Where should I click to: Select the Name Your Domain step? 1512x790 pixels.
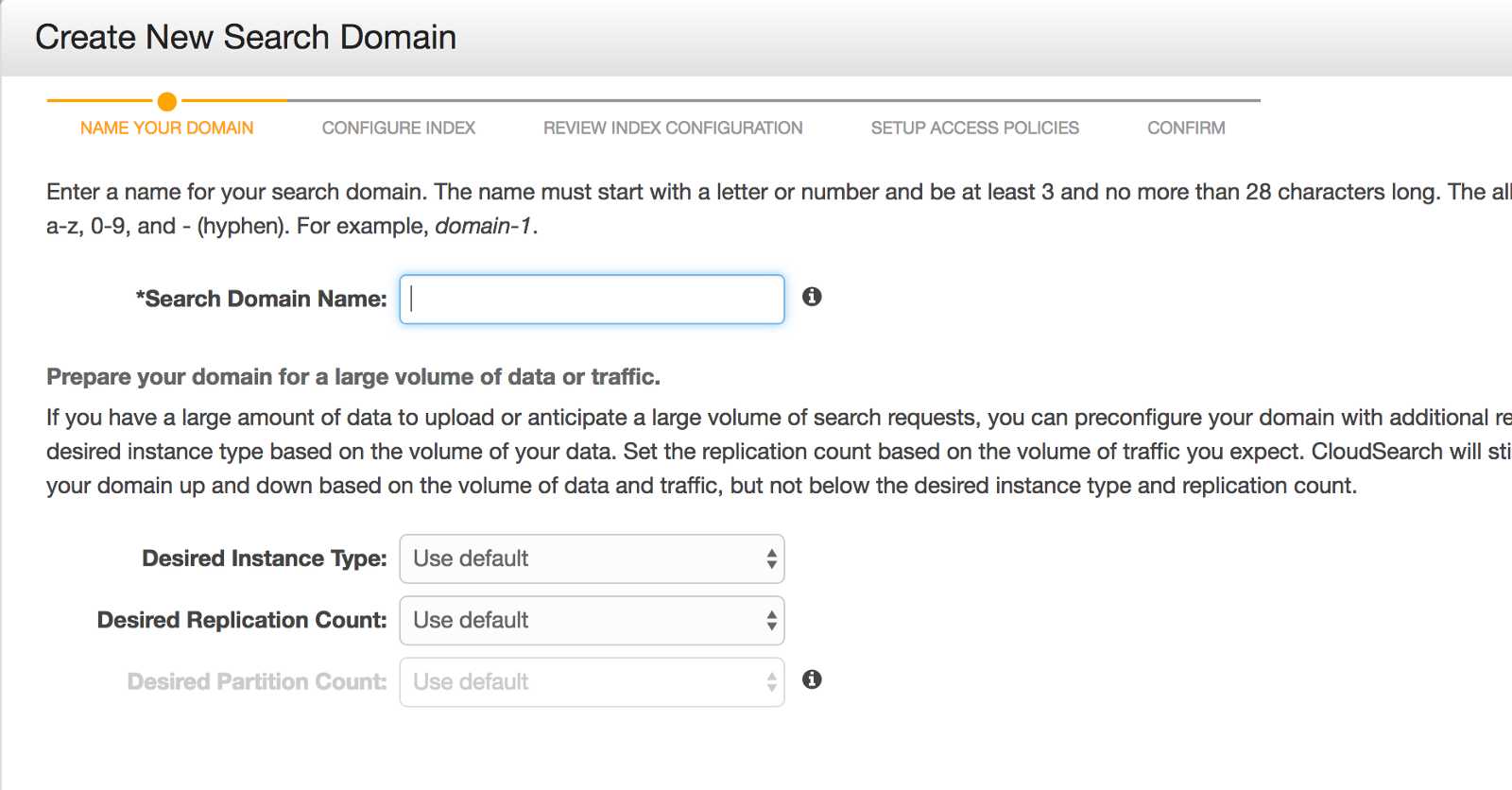166,128
